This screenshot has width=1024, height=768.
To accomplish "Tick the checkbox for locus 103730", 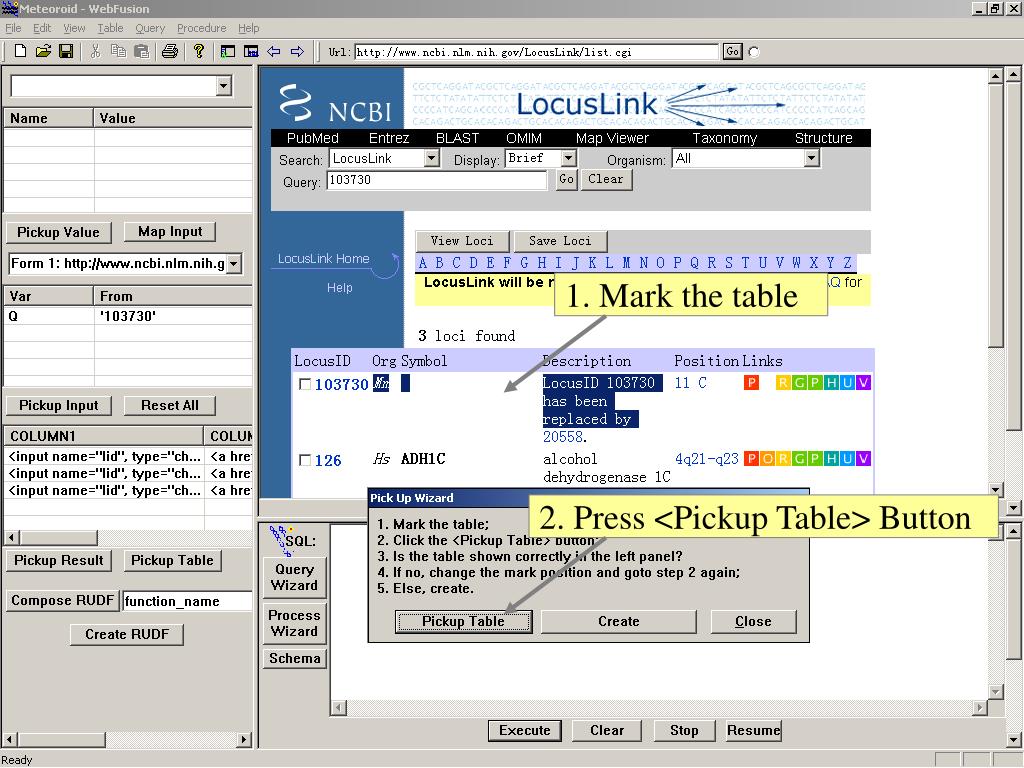I will (304, 384).
